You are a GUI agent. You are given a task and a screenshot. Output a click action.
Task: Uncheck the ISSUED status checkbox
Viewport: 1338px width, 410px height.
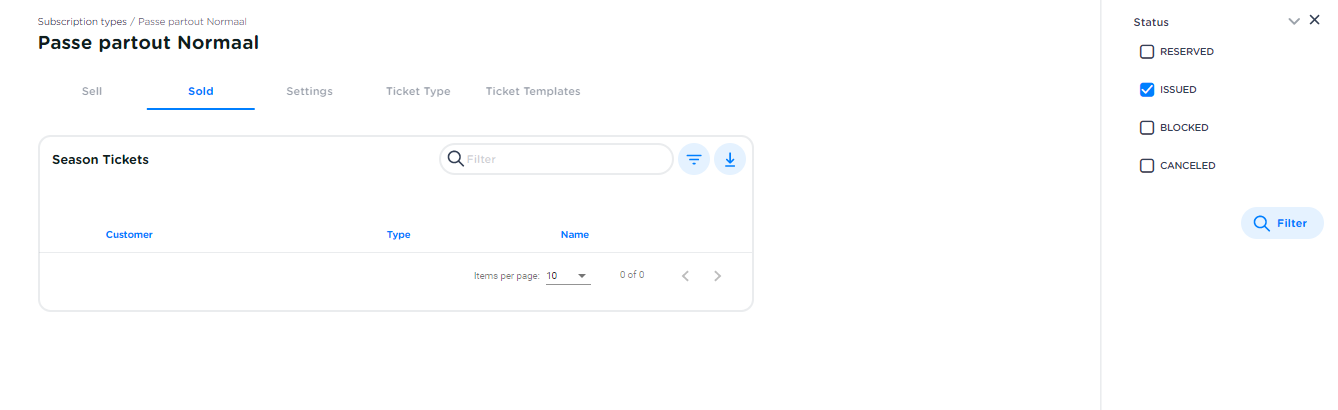1147,90
